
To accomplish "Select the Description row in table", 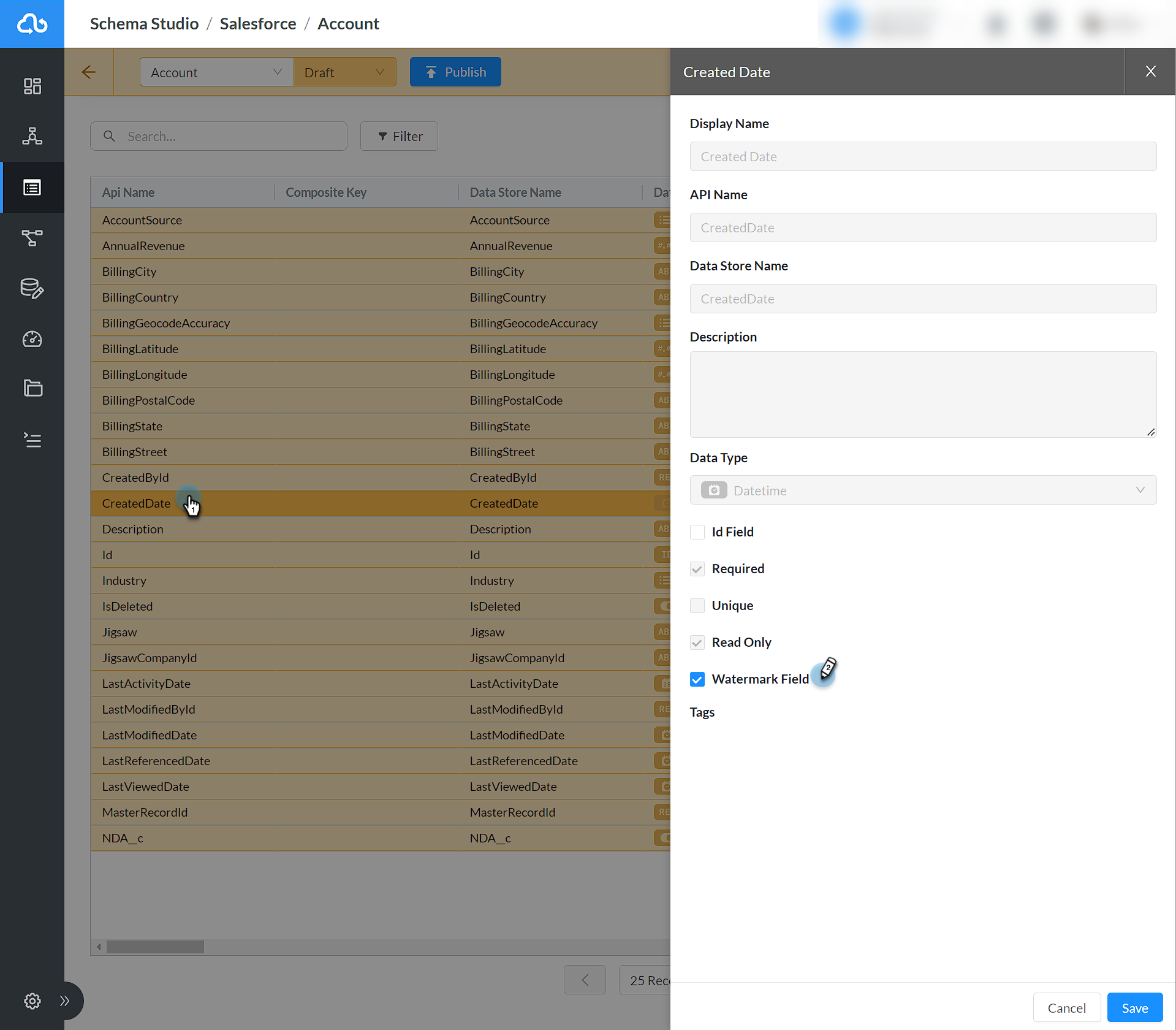I will tap(381, 529).
